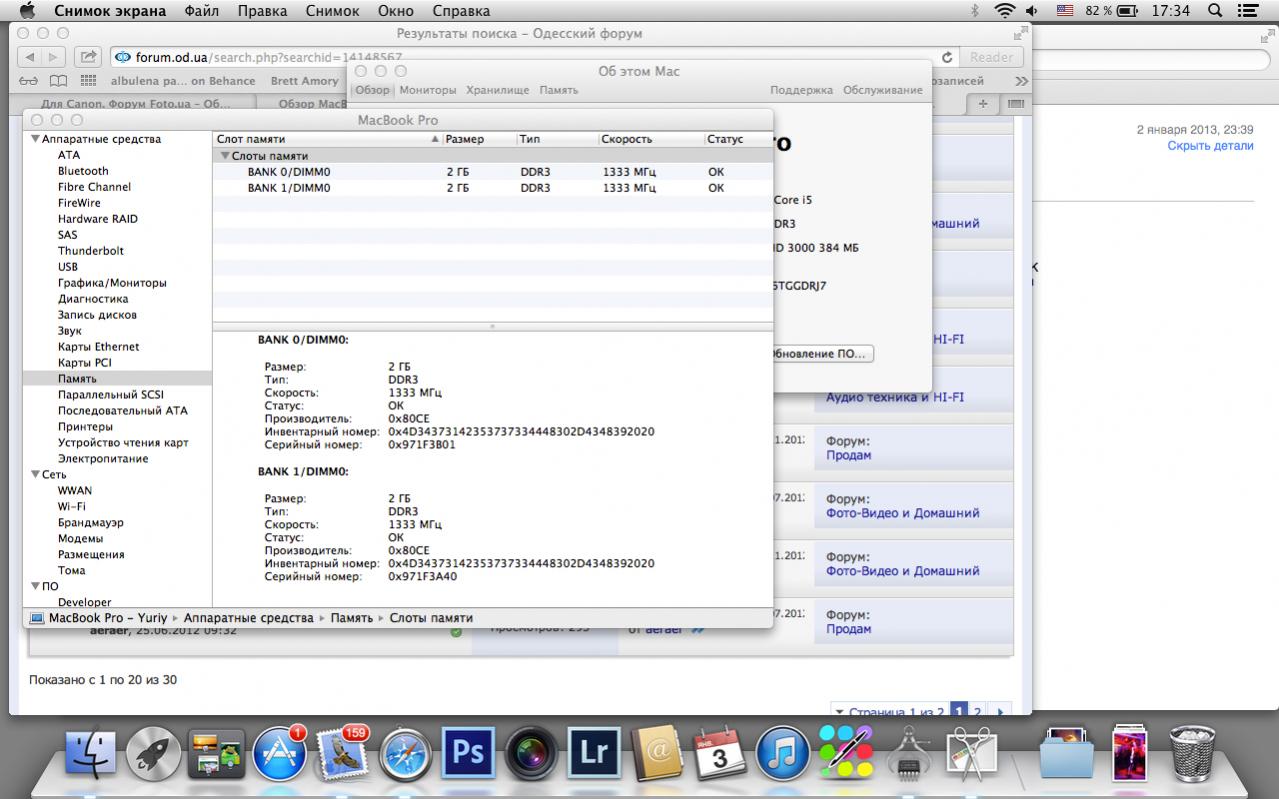Screen dimensions: 1279x799
Task: Open the Apple menu
Action: (x=27, y=11)
